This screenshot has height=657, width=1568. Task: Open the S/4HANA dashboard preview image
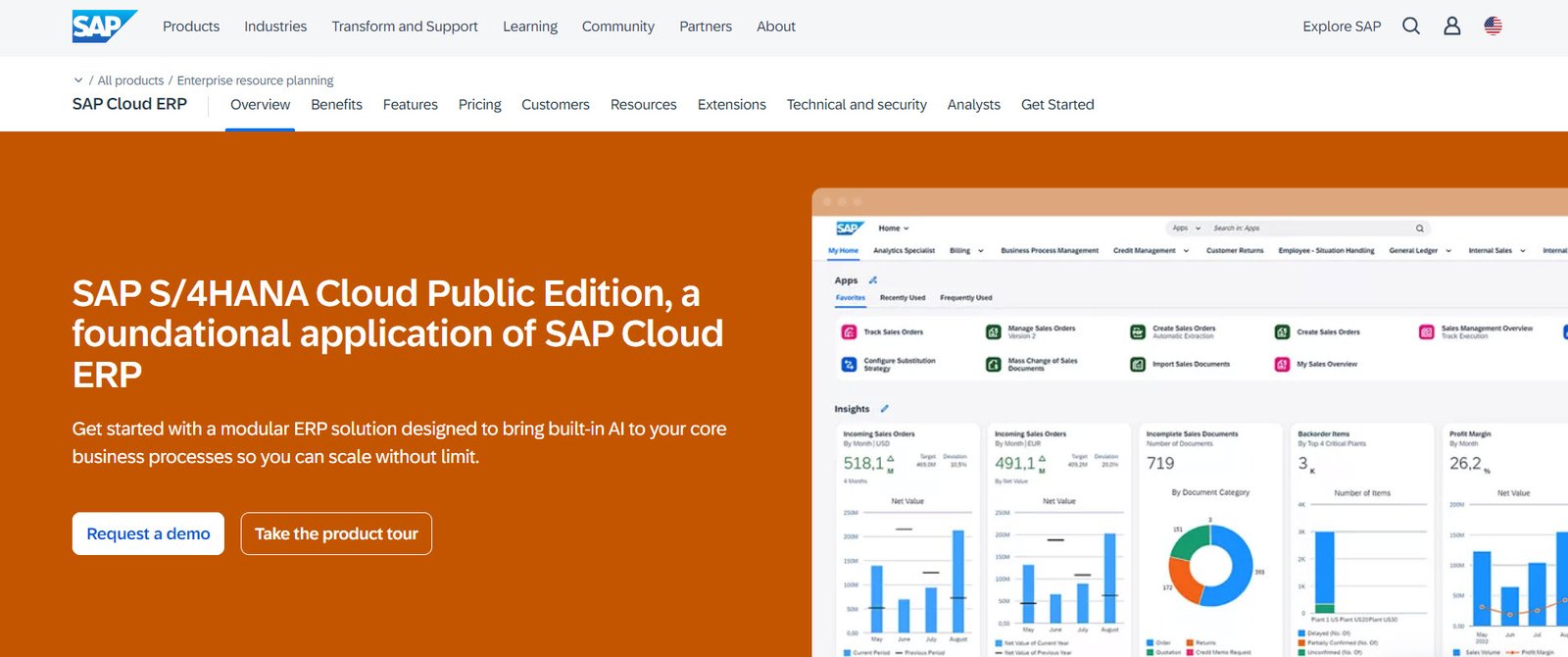(x=1190, y=423)
